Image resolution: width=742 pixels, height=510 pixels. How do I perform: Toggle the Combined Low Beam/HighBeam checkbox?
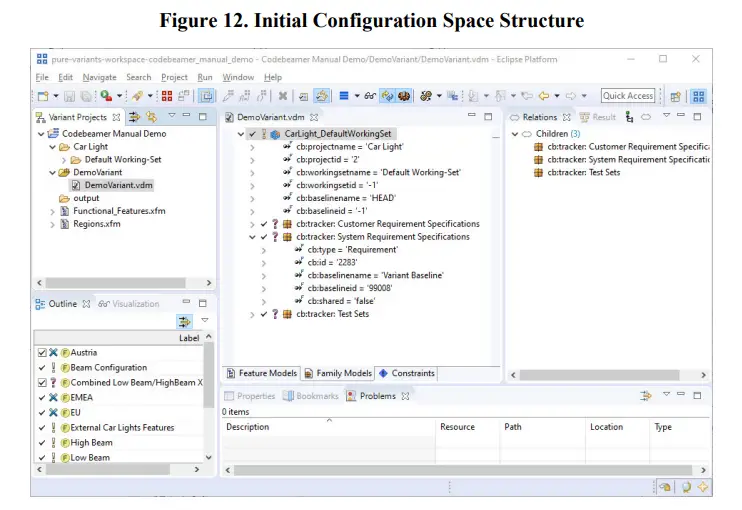(41, 382)
